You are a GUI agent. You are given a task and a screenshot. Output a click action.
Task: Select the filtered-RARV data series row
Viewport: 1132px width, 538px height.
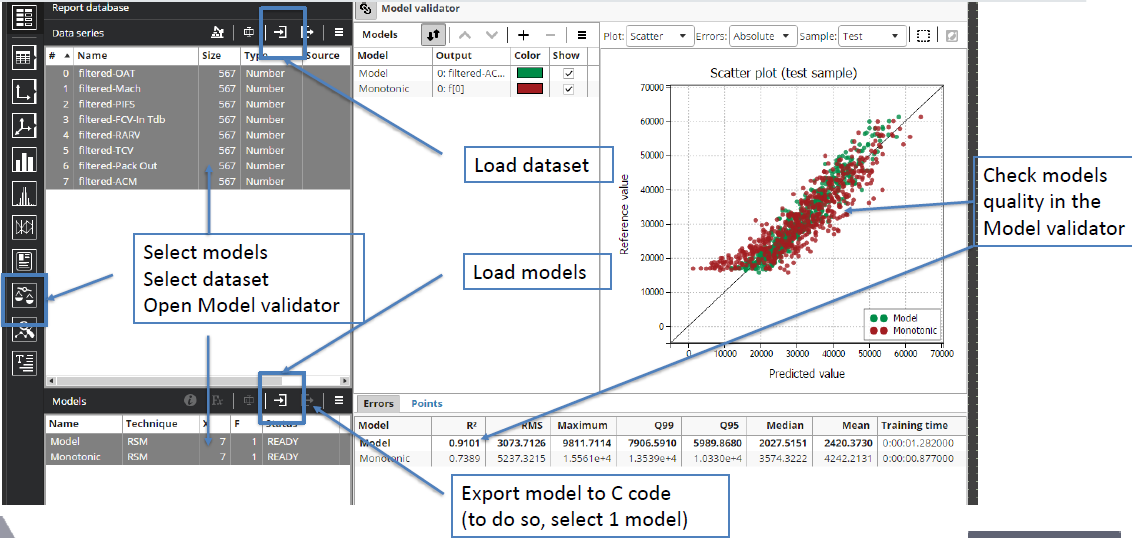coord(198,135)
